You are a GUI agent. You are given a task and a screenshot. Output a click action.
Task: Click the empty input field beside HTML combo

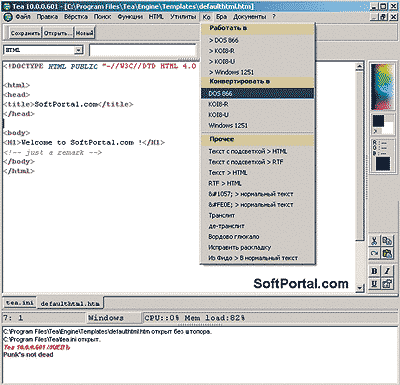pos(143,50)
